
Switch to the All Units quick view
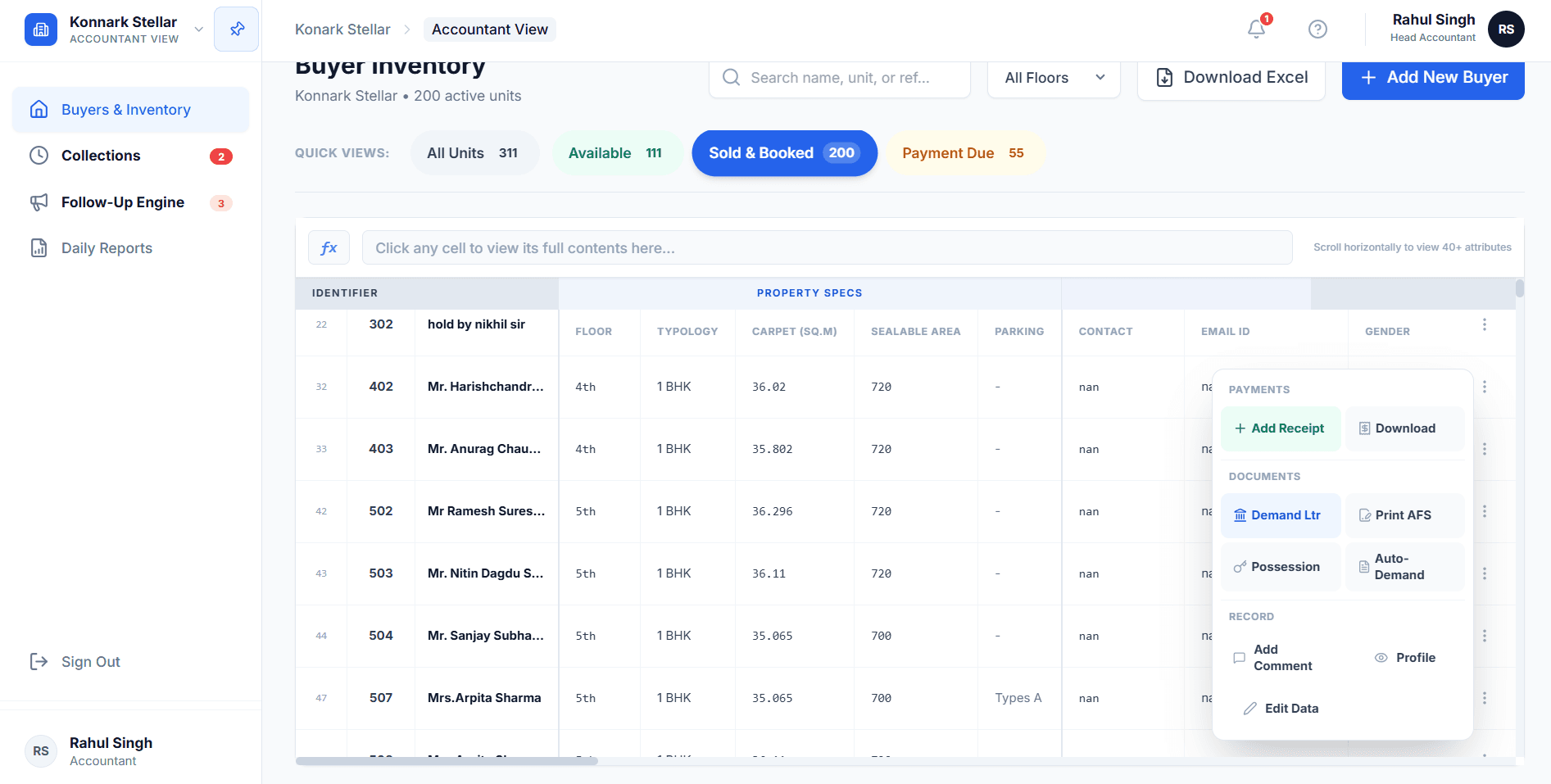coord(474,152)
